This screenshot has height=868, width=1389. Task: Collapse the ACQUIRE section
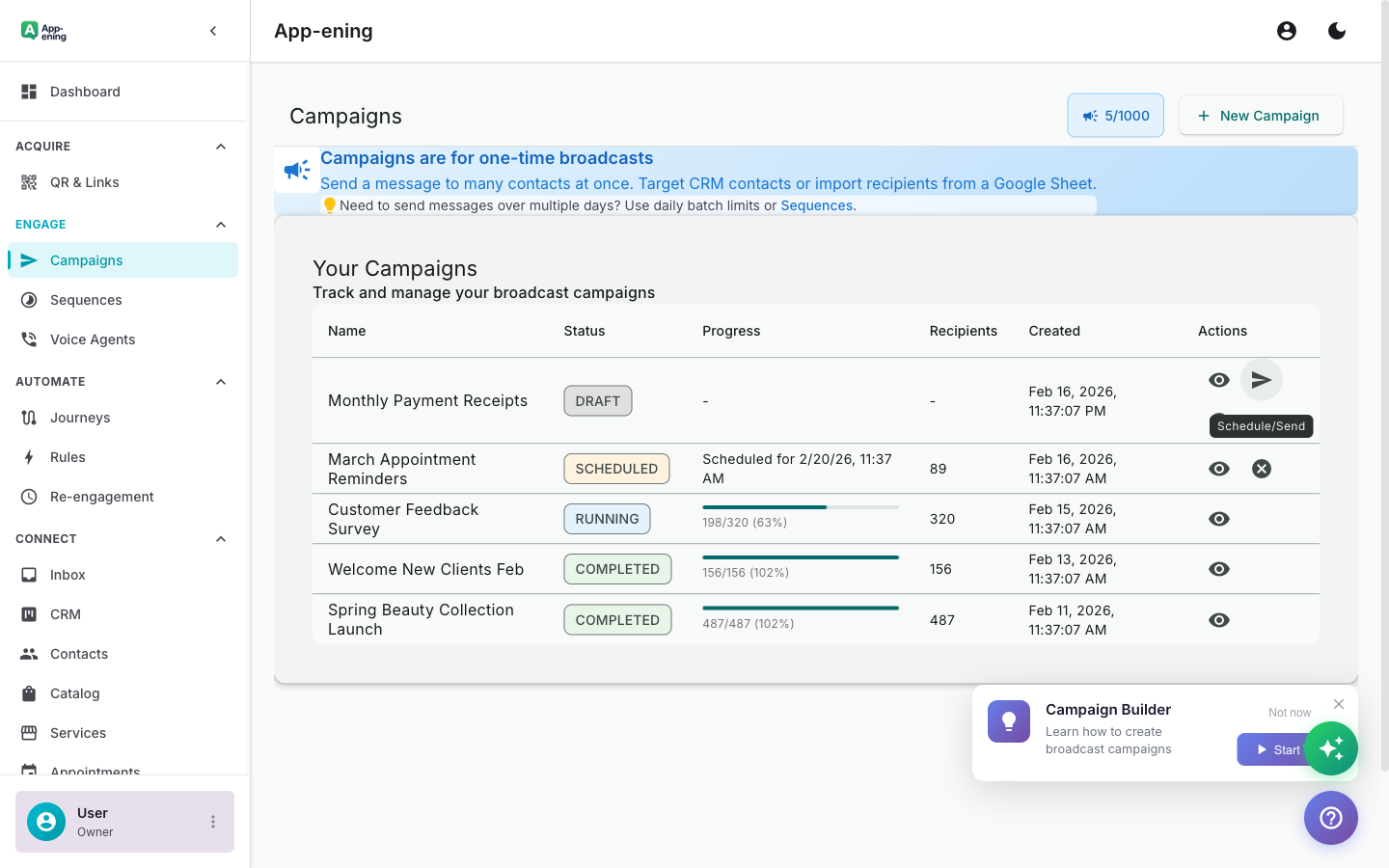(x=220, y=146)
